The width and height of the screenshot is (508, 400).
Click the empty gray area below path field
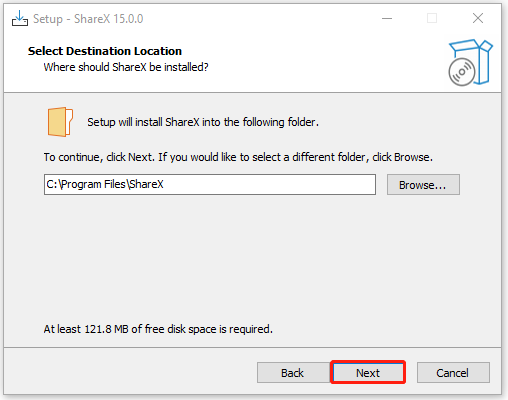click(253, 257)
